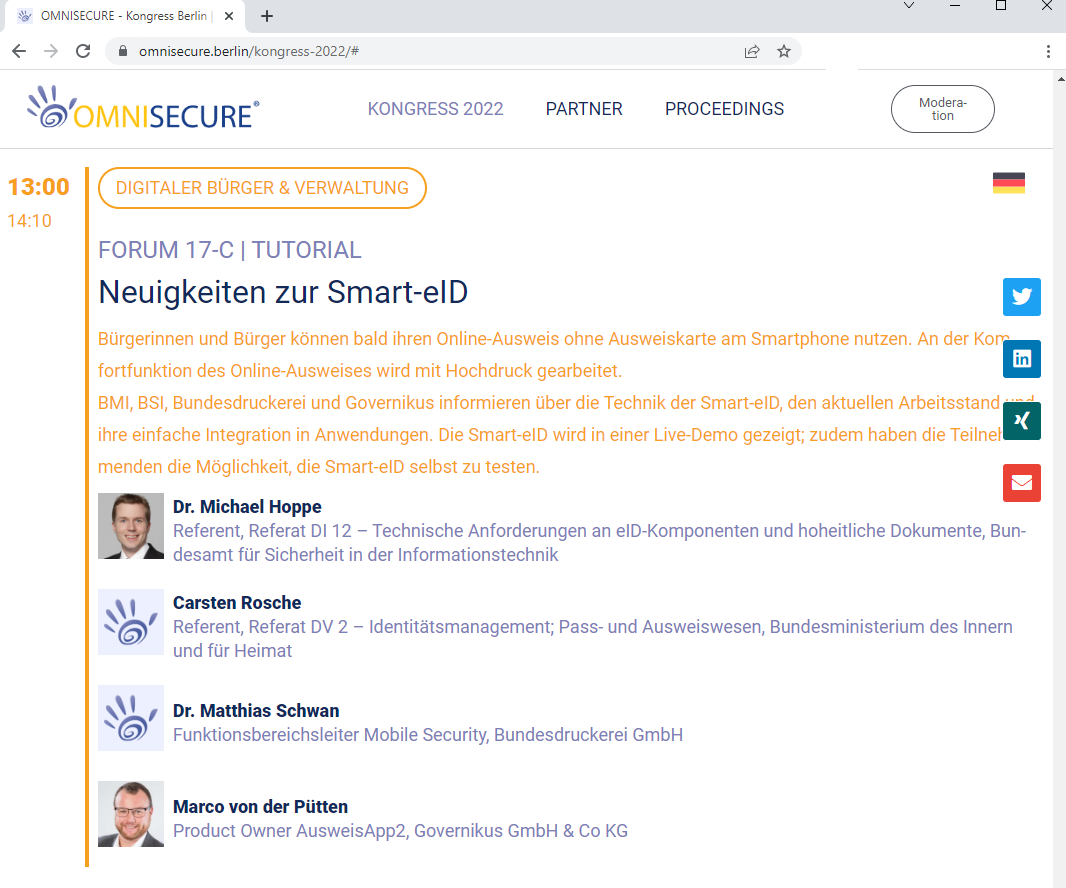Click Marco von der Pütten's photo

[x=131, y=814]
